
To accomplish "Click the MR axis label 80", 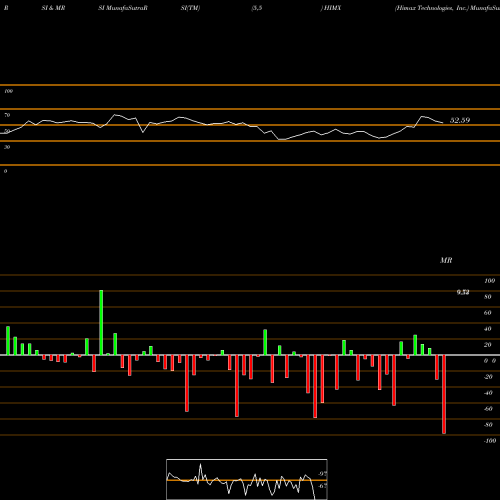I will [x=488, y=297].
